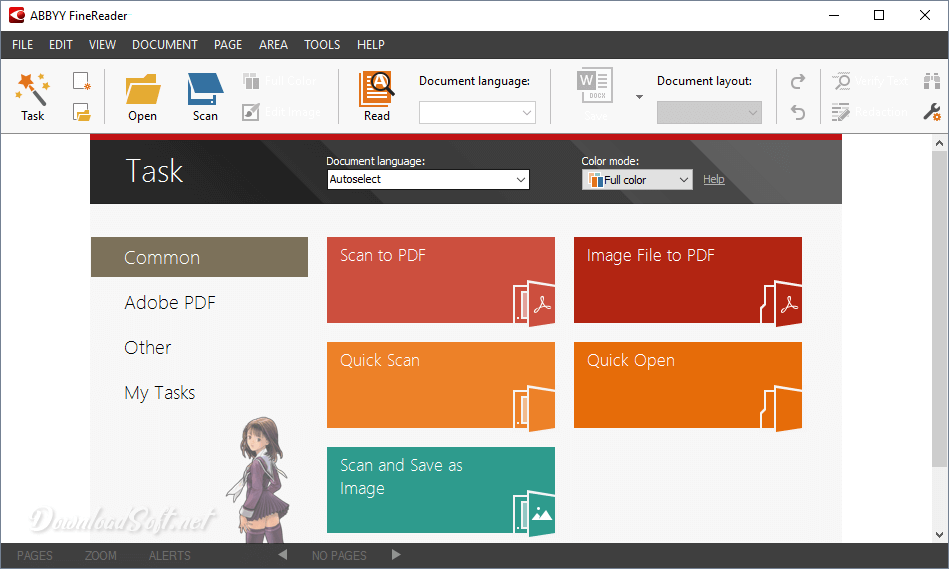Maximize the ABBYY FineReader window
This screenshot has height=569, width=949.
pyautogui.click(x=879, y=15)
